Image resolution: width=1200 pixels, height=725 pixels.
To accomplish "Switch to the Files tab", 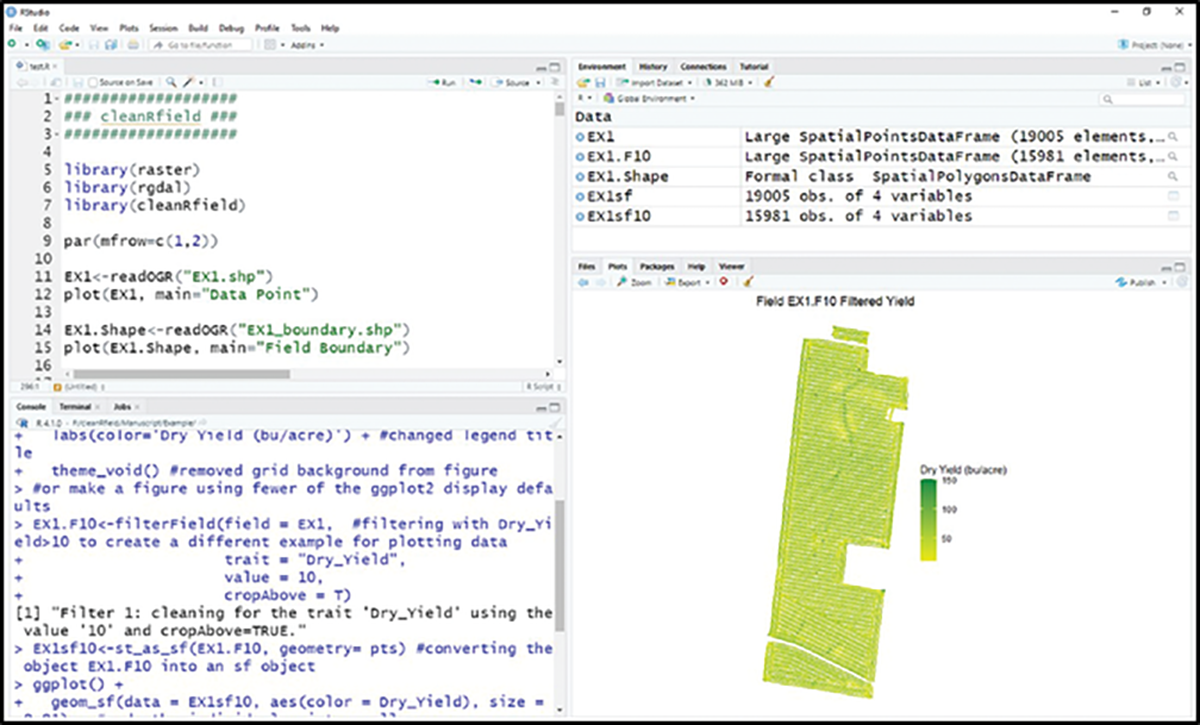I will (x=586, y=267).
